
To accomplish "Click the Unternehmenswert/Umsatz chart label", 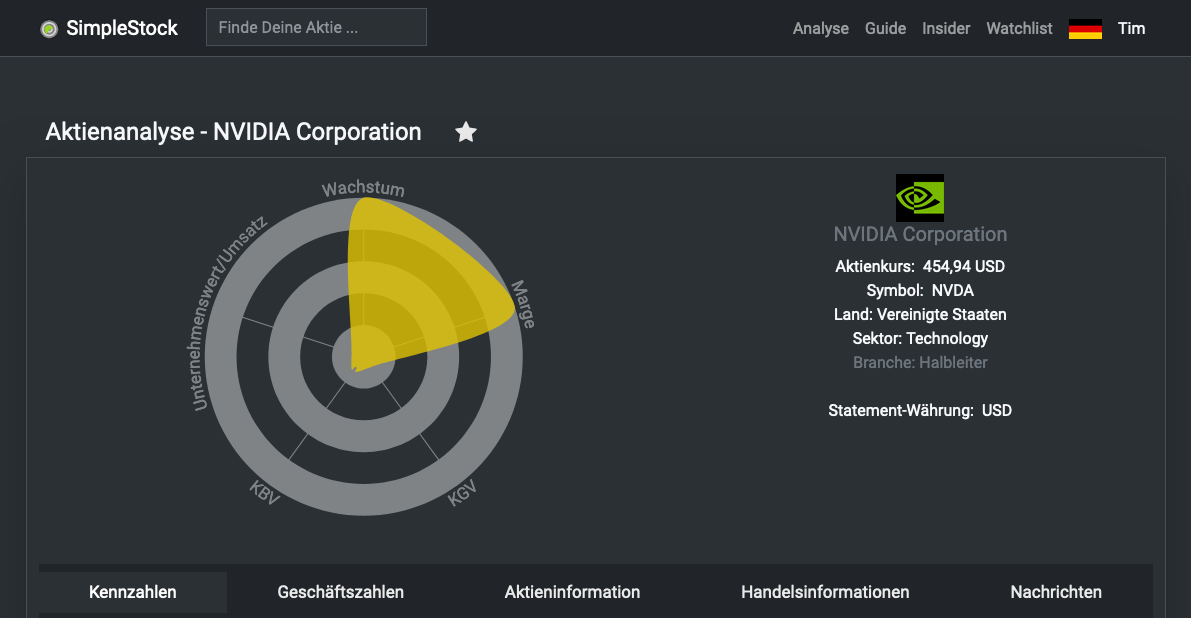I will click(226, 314).
